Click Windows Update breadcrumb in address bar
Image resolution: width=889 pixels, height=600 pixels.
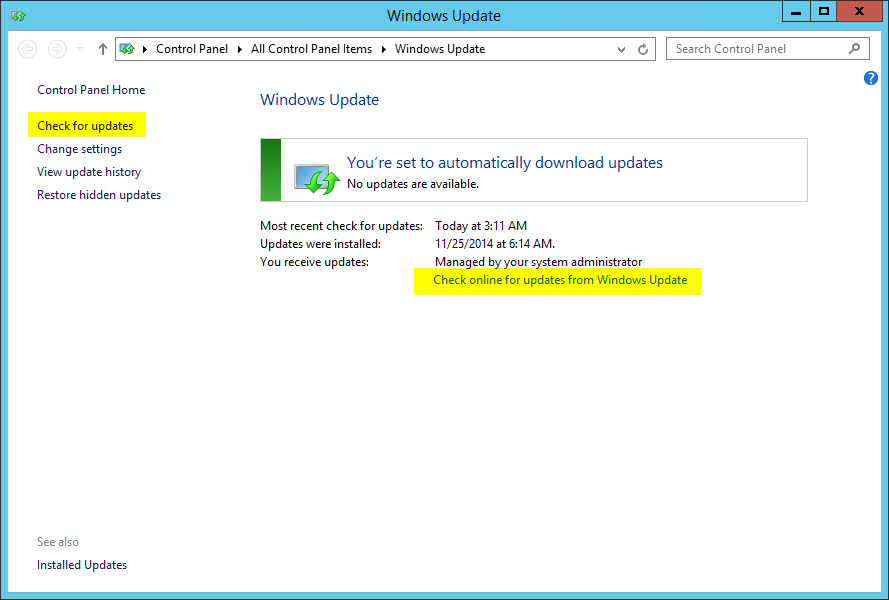[x=440, y=49]
